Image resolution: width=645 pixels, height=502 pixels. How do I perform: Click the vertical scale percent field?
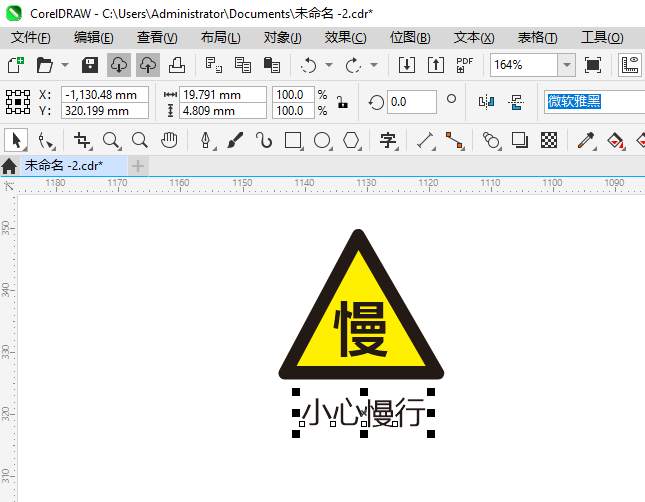coord(293,111)
